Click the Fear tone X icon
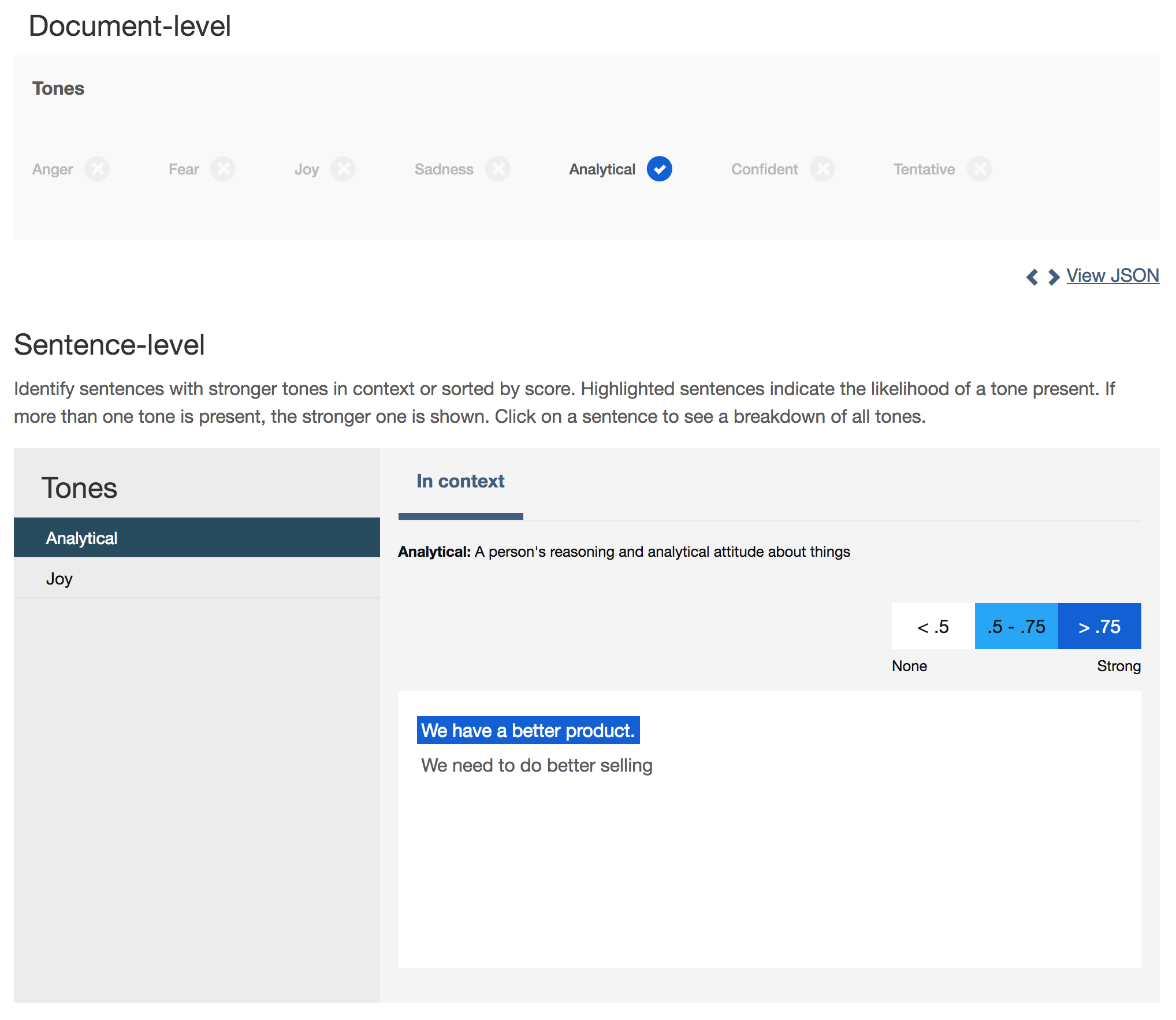Image resolution: width=1176 pixels, height=1020 pixels. pyautogui.click(x=223, y=169)
